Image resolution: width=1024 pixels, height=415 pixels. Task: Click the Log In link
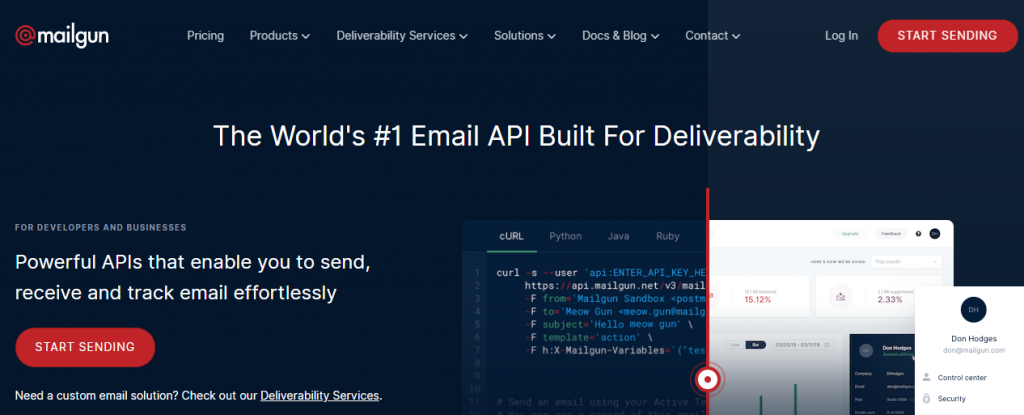pos(841,36)
